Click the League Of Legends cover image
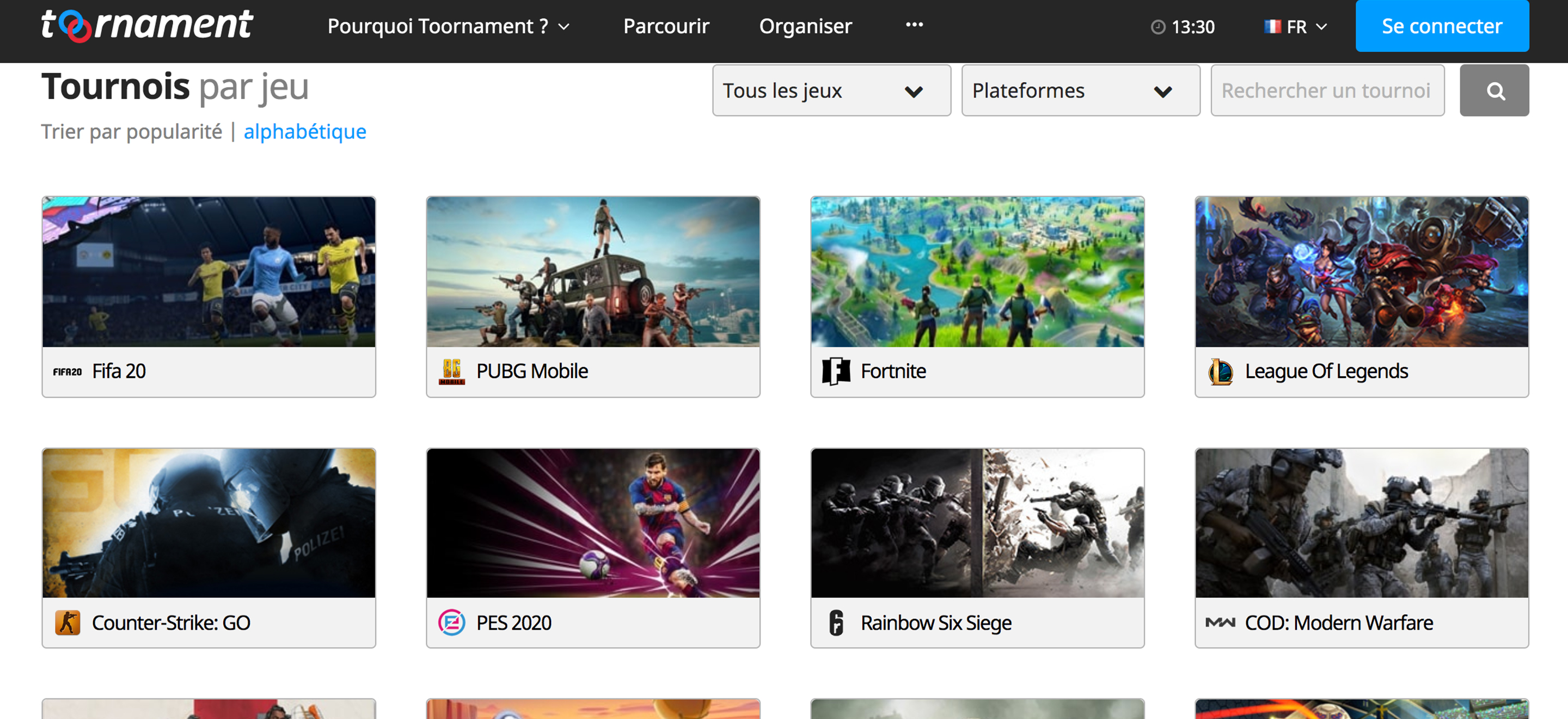The width and height of the screenshot is (1568, 719). (1362, 271)
